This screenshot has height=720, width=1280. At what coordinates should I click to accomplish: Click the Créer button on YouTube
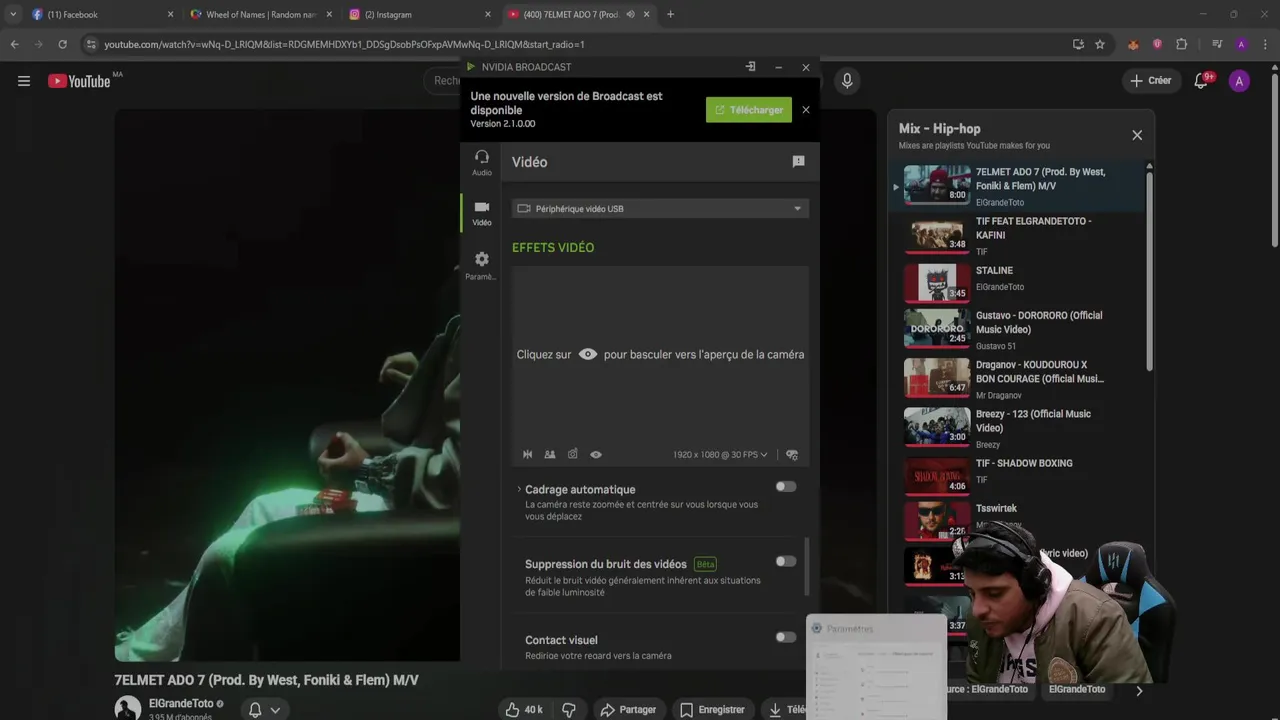point(1151,81)
